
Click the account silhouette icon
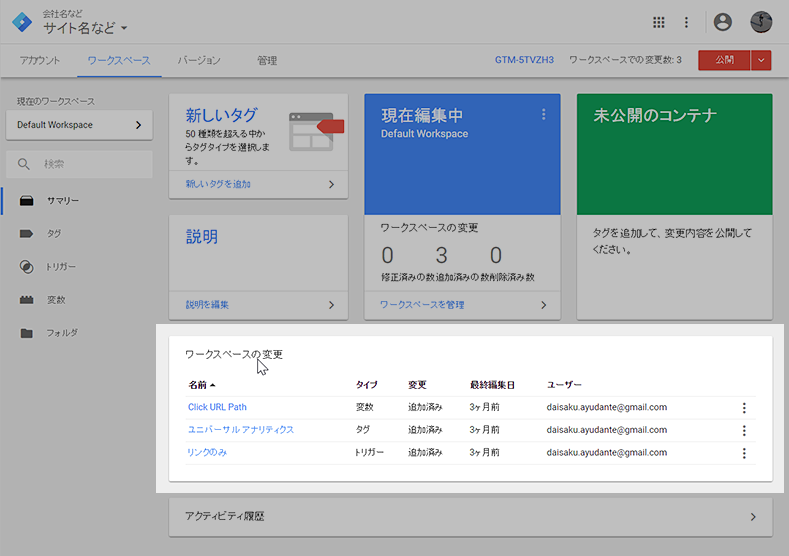(723, 22)
